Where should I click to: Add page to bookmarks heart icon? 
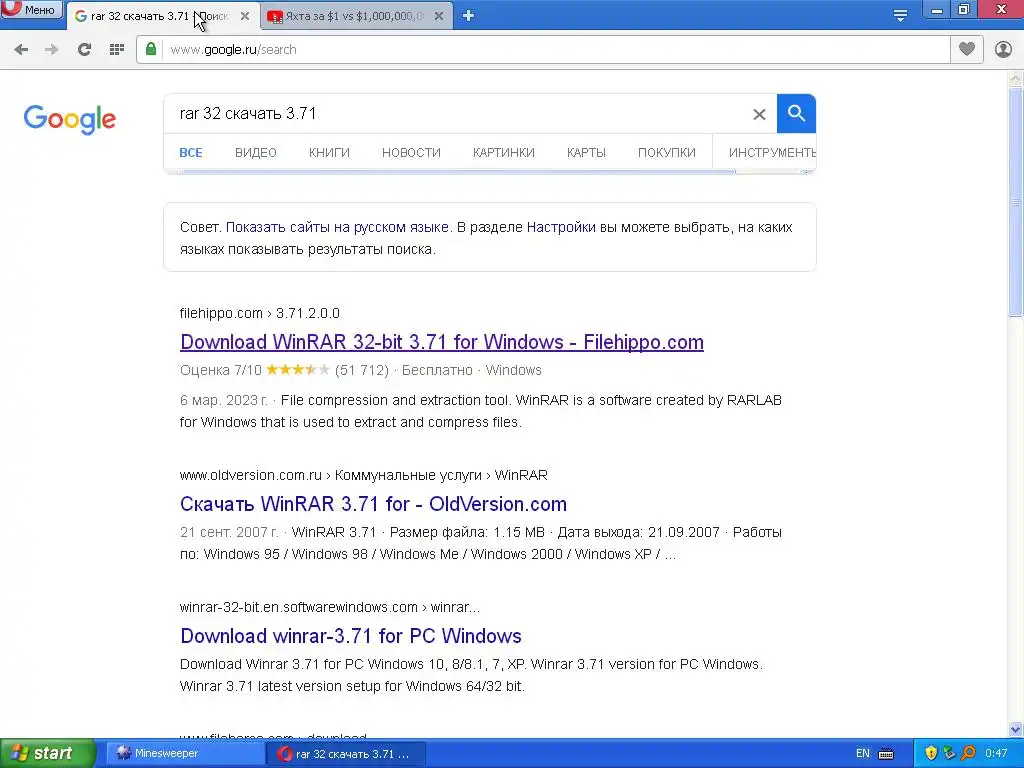pyautogui.click(x=967, y=49)
